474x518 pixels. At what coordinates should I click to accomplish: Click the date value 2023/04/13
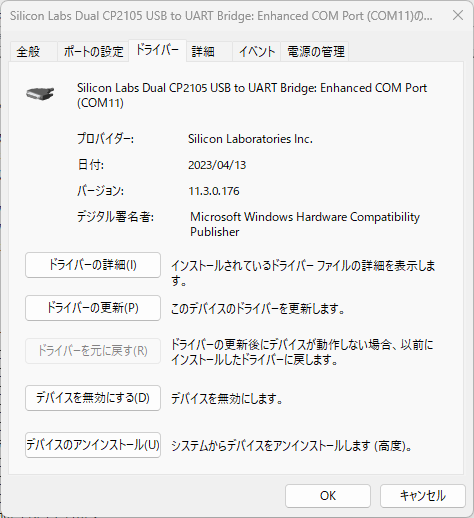pyautogui.click(x=217, y=165)
